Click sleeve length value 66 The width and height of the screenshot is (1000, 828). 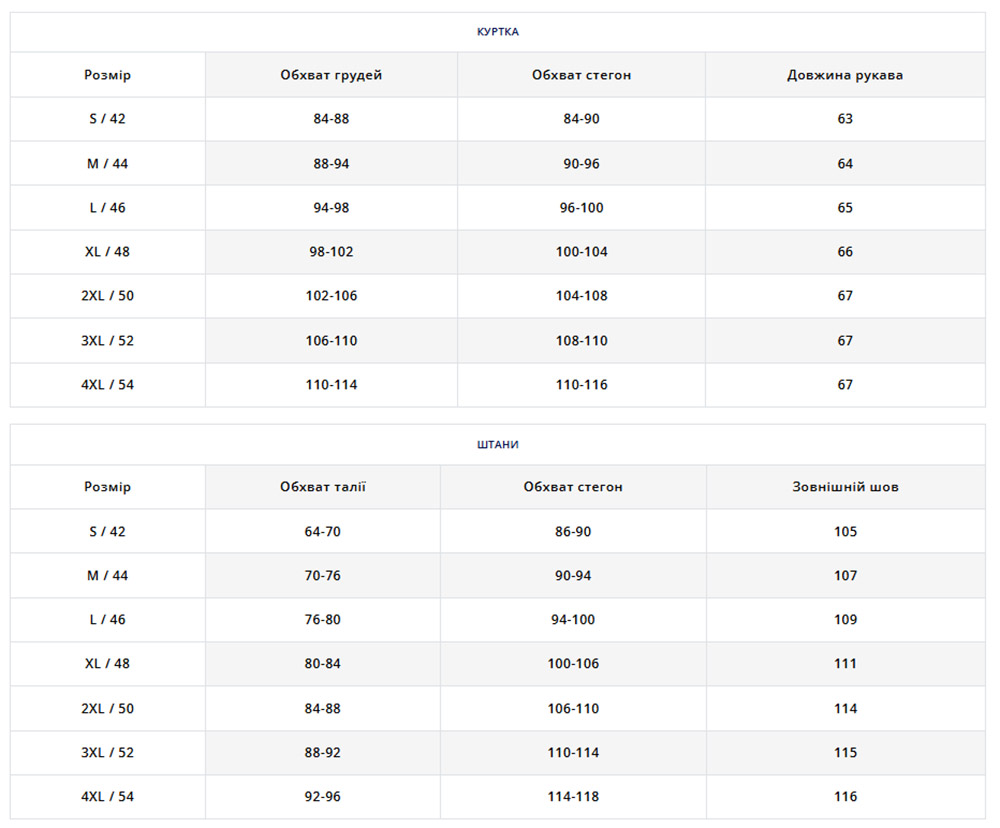pyautogui.click(x=845, y=252)
